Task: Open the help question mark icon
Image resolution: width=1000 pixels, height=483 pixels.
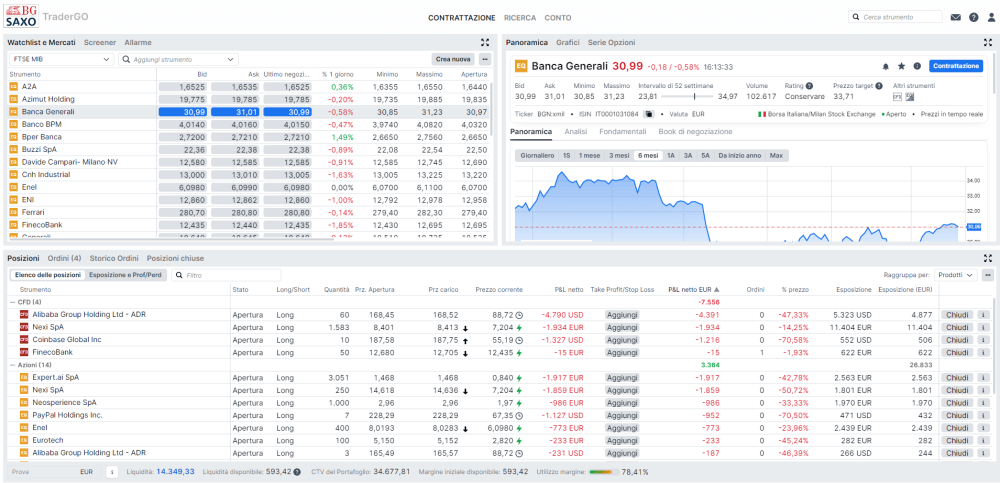Action: tap(973, 17)
